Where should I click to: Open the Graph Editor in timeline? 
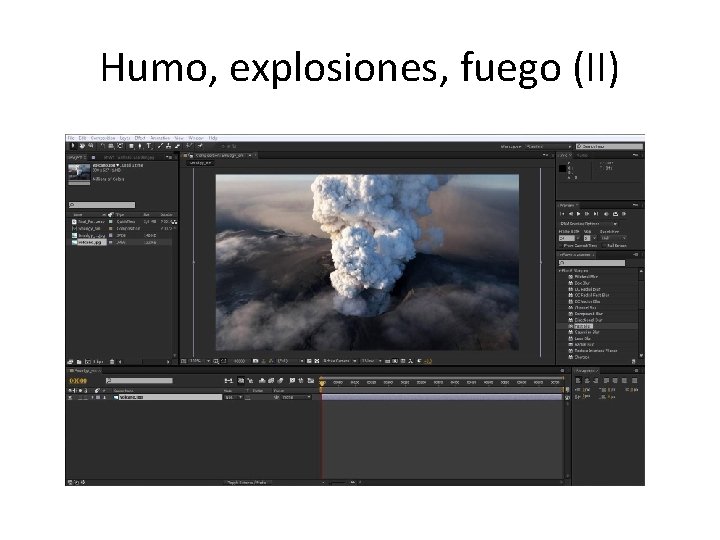[311, 381]
